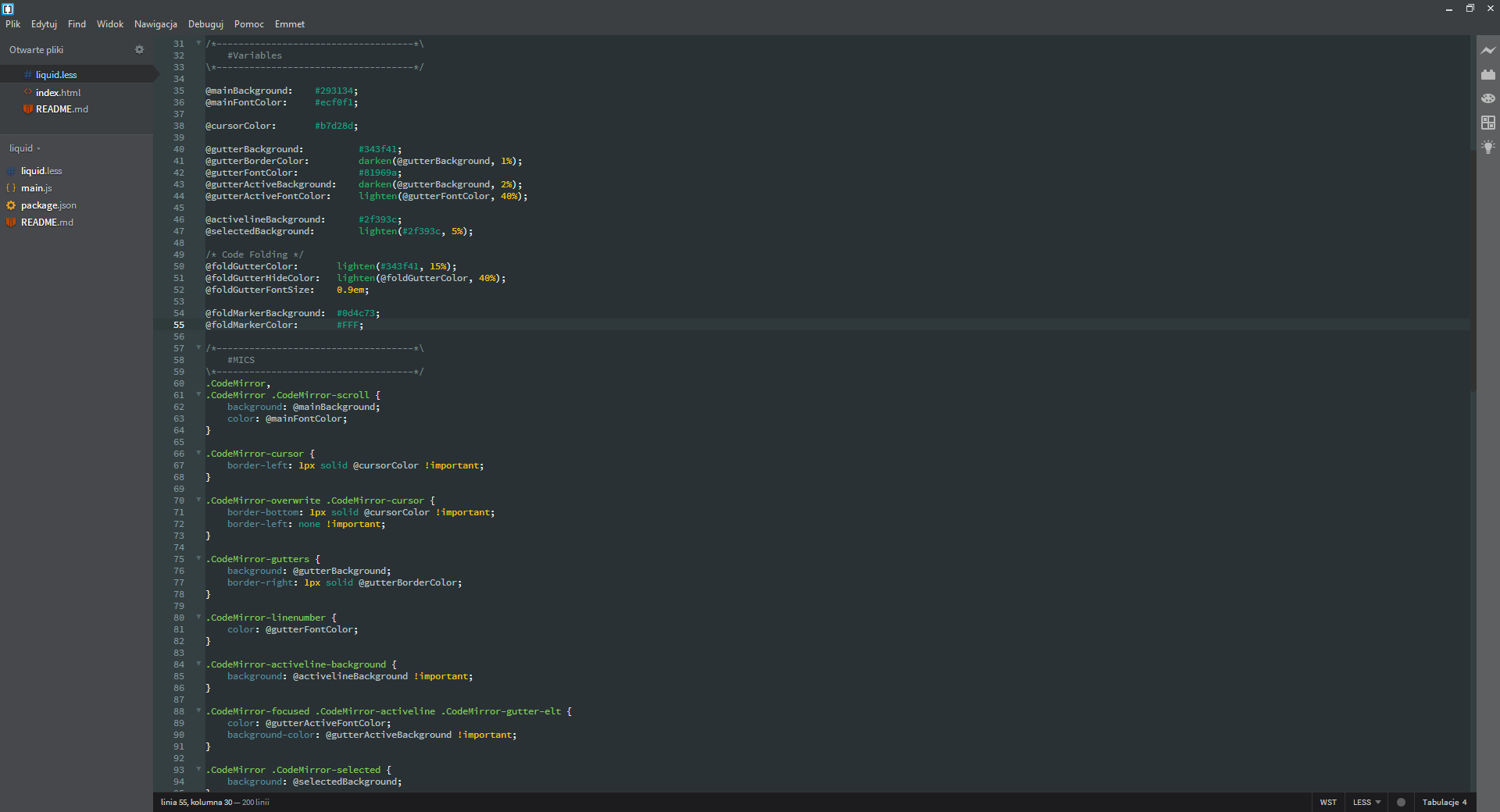
Task: Collapse the code fold at line 31
Action: point(198,45)
